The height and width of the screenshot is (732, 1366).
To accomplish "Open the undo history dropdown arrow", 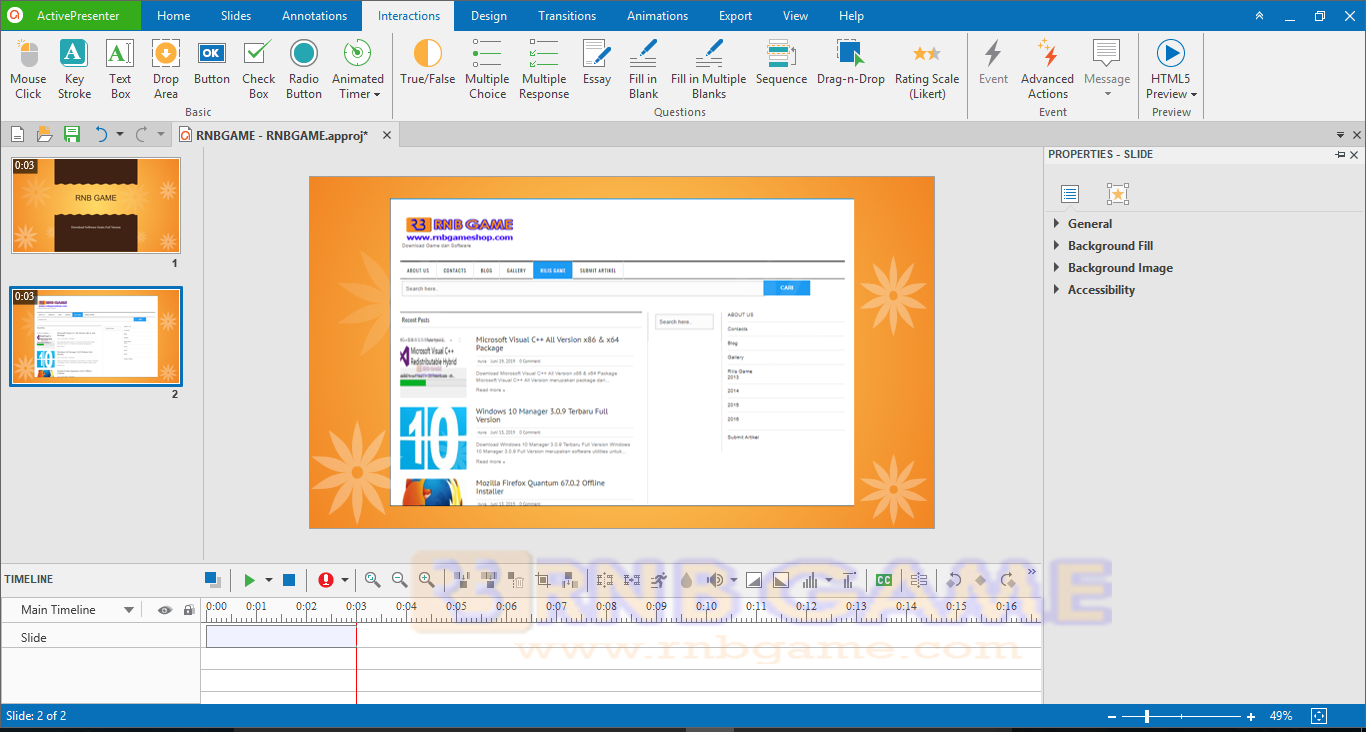I will 120,134.
